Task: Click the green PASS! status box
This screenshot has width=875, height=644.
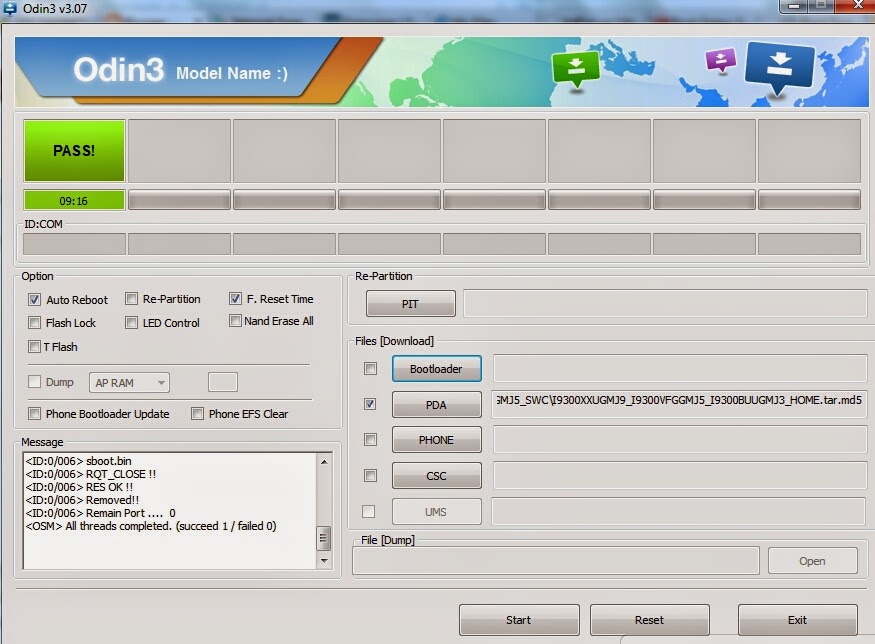Action: (74, 151)
